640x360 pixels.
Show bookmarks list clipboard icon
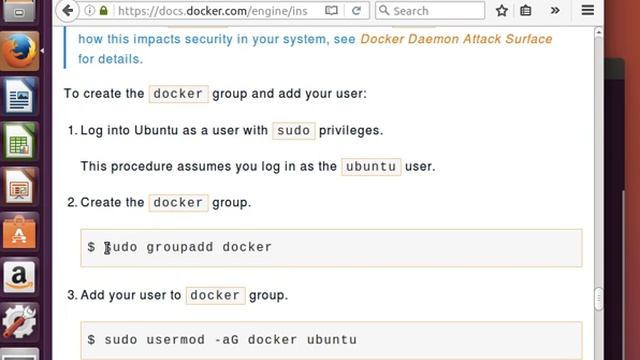526,11
